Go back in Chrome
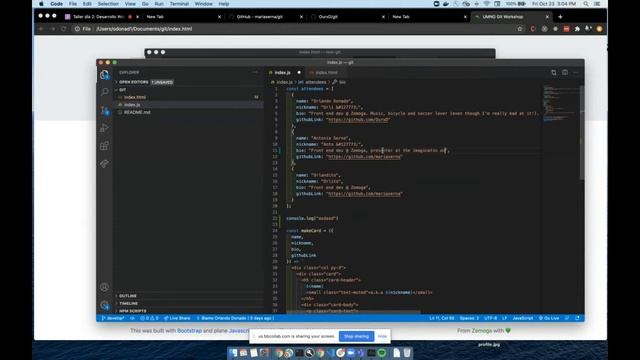This screenshot has width=640, height=360. 41,29
